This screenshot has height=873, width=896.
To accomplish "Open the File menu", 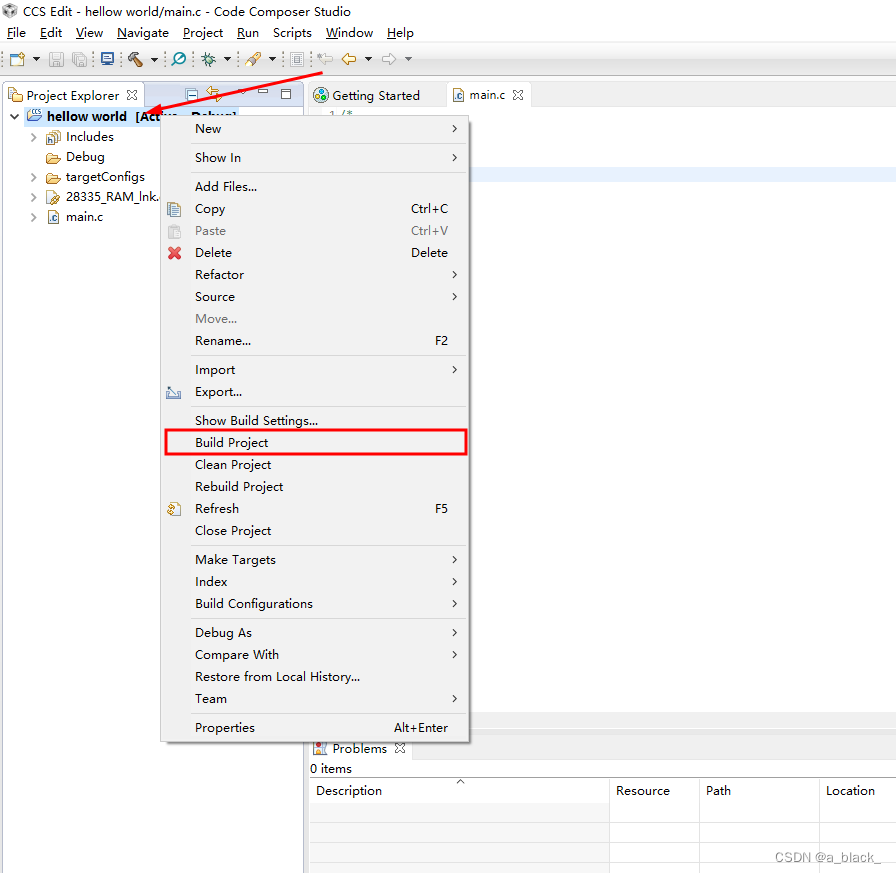I will point(16,33).
